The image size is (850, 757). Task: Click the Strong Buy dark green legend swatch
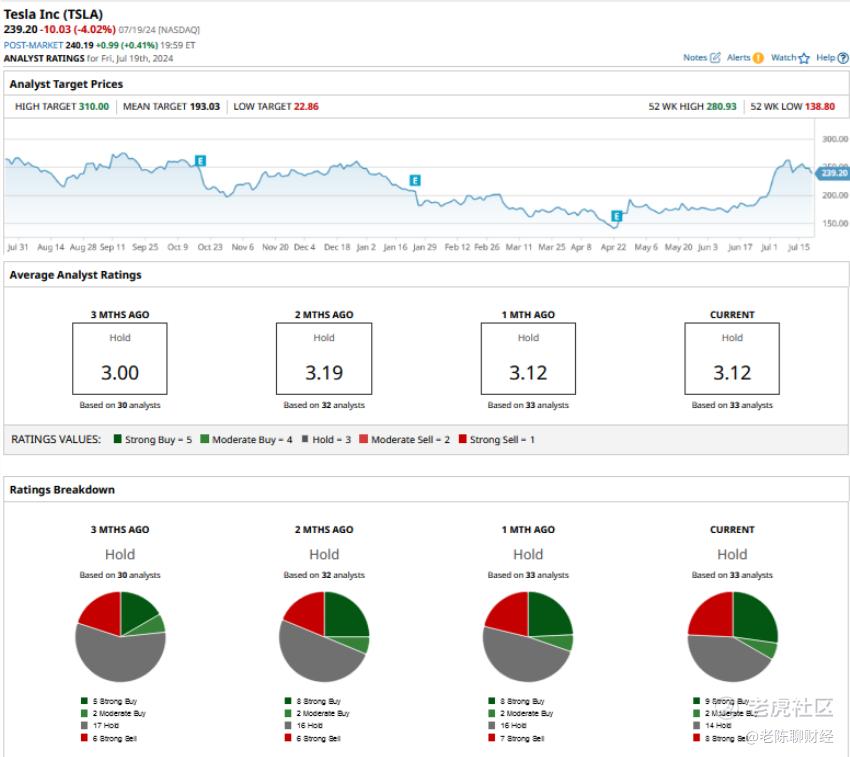click(x=118, y=439)
